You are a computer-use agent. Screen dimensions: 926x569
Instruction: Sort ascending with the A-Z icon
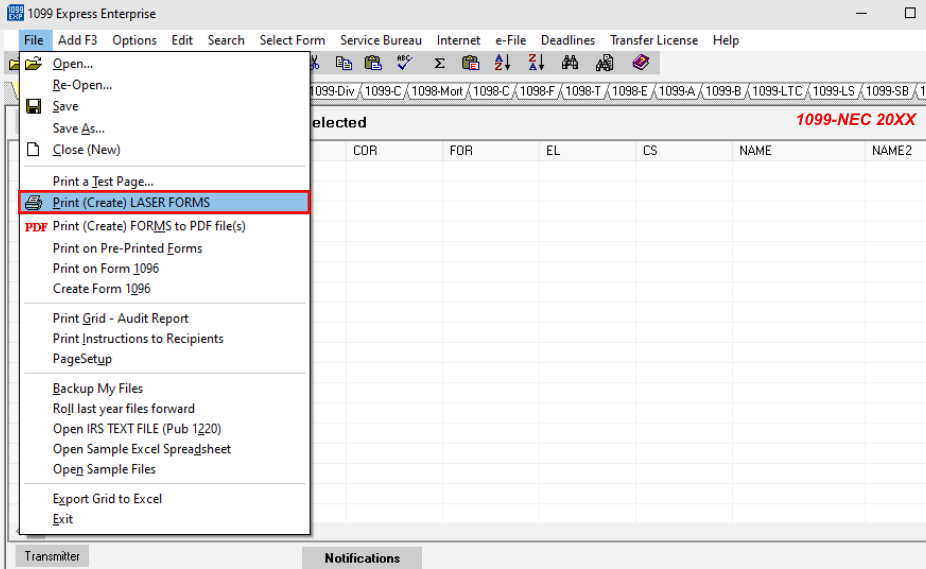502,63
